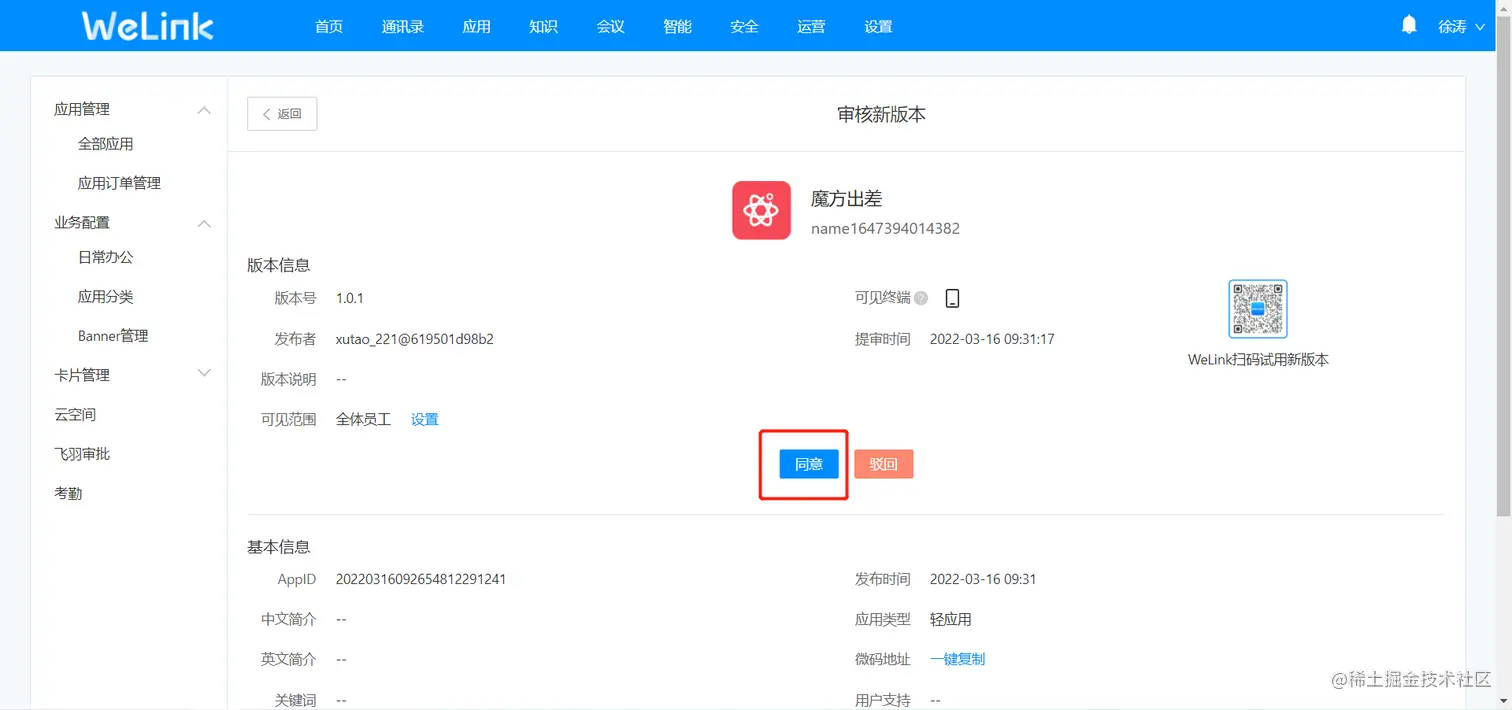Click the 同意 approval button
The width and height of the screenshot is (1512, 710).
point(806,463)
